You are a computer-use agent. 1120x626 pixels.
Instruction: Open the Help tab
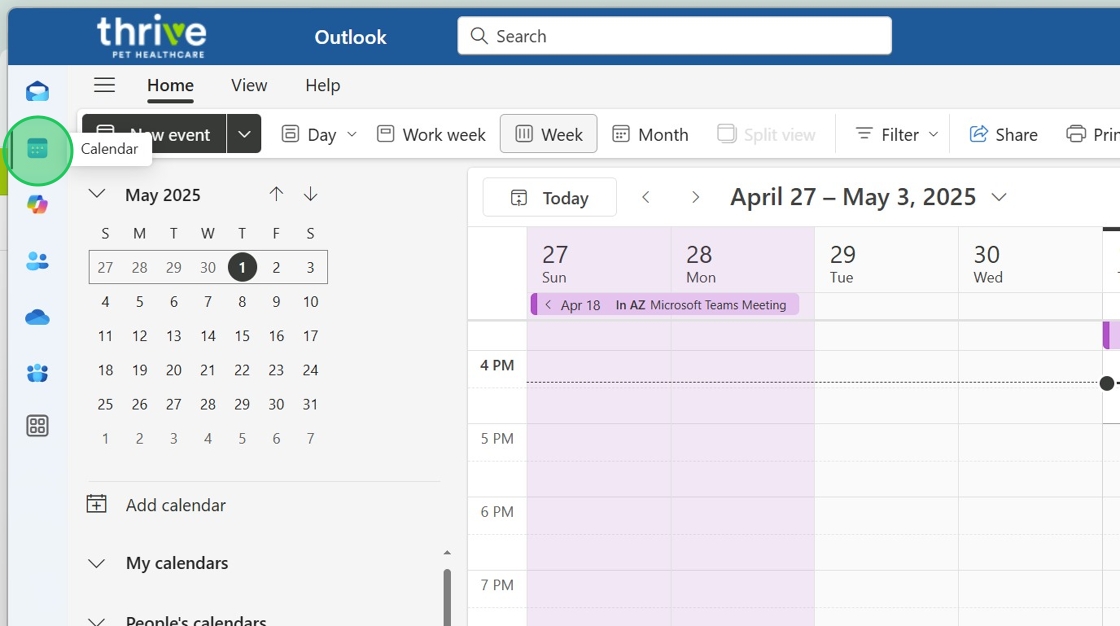(x=322, y=85)
